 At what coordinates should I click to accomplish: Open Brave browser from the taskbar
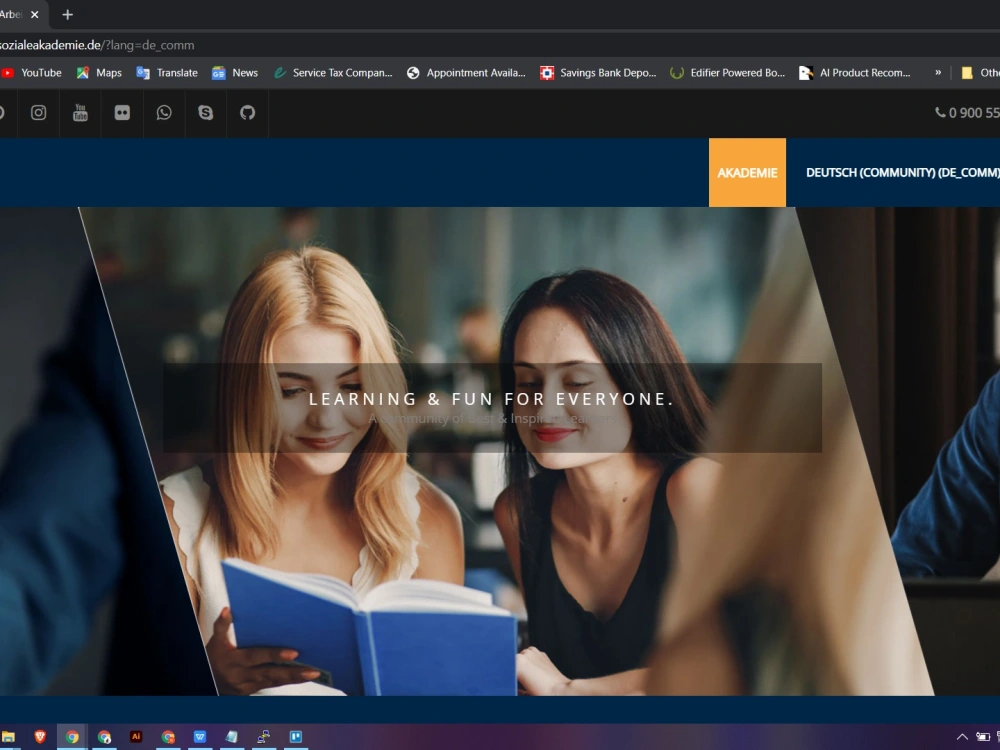coord(40,737)
